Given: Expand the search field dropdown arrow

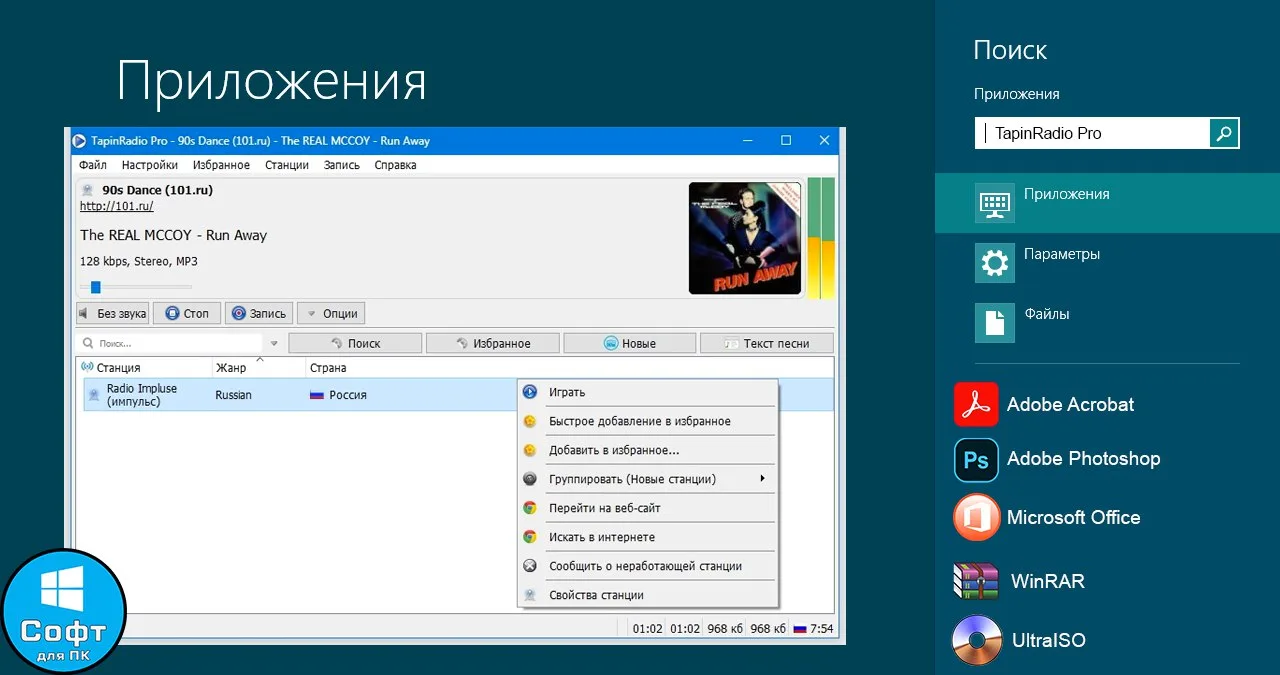Looking at the screenshot, I should (275, 343).
